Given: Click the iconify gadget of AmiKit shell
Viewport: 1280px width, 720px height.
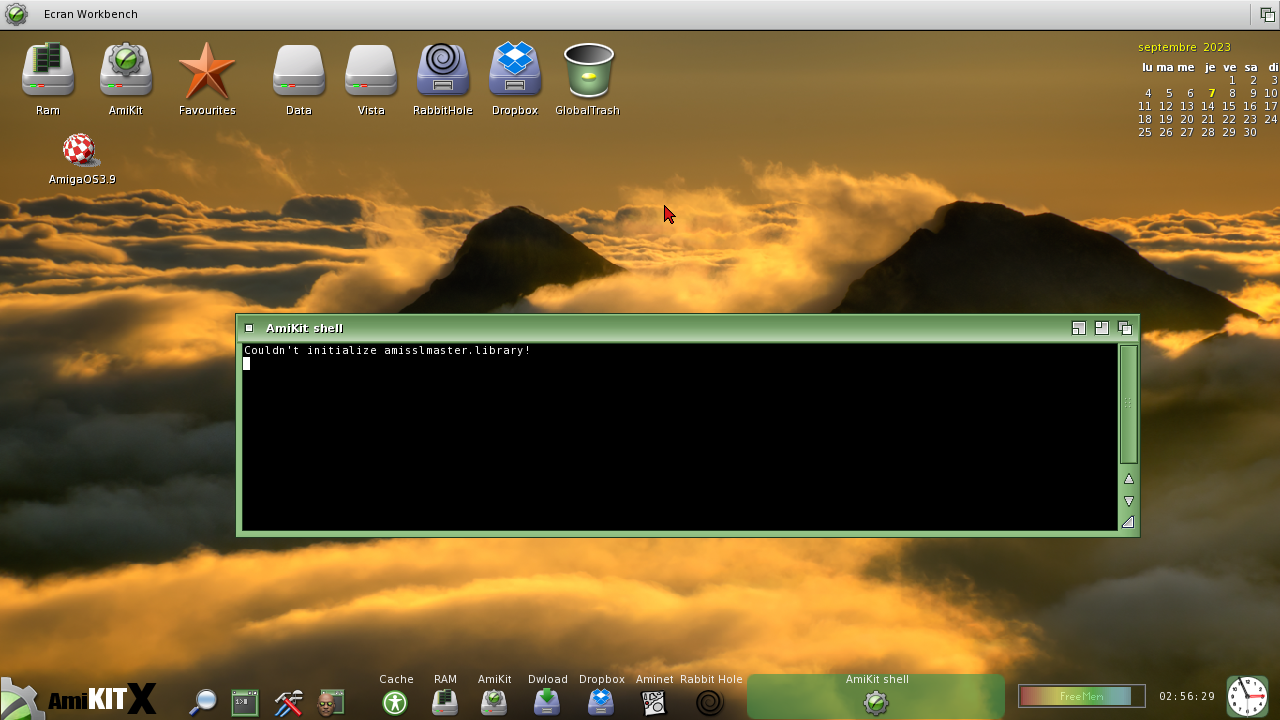Looking at the screenshot, I should [x=1078, y=328].
